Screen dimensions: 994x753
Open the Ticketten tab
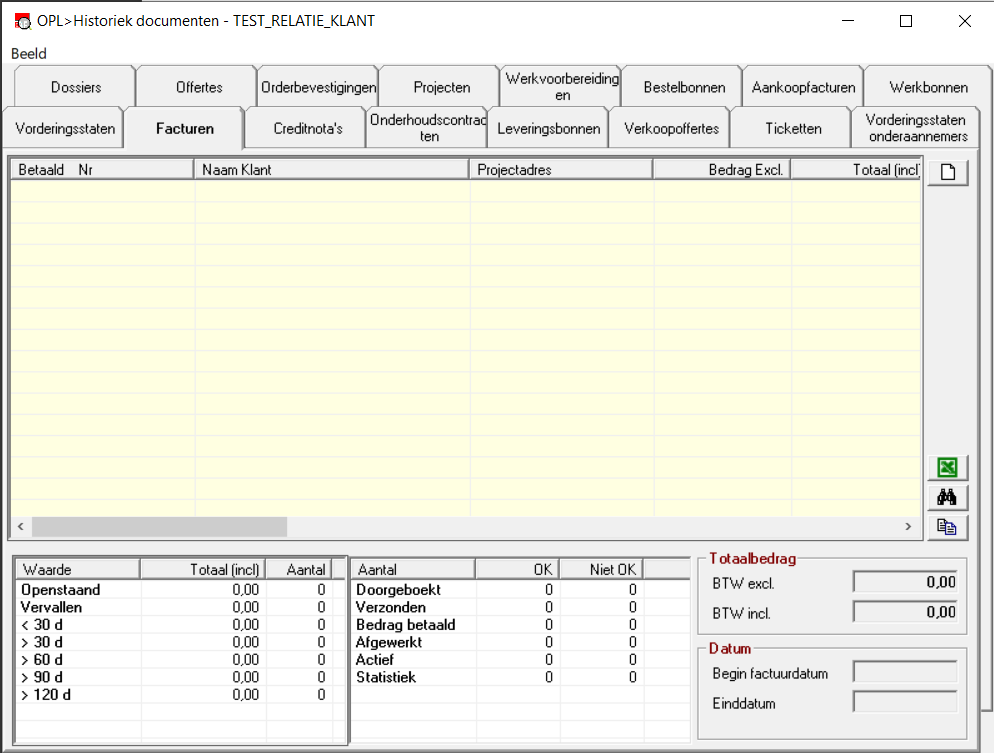792,129
